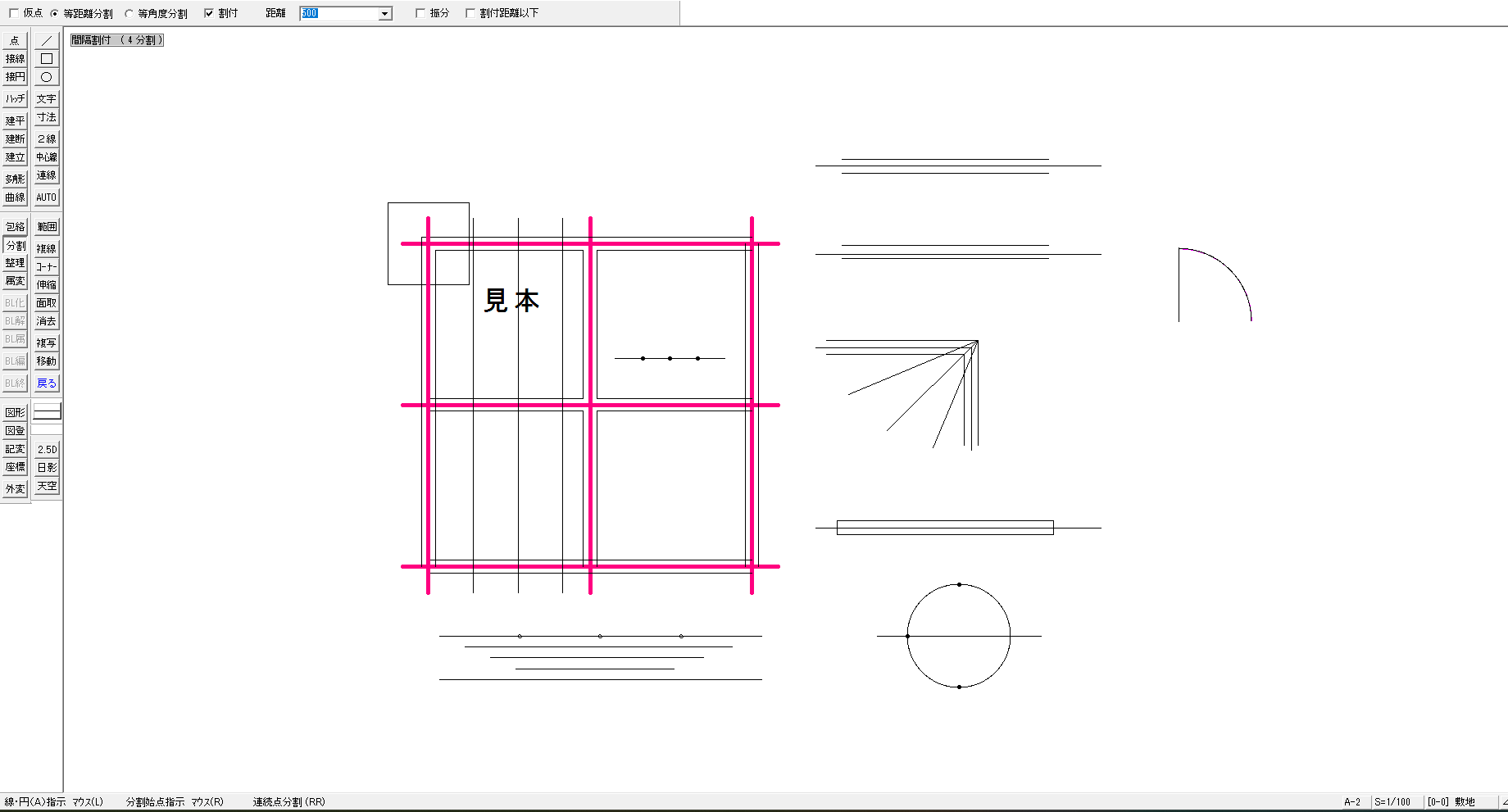
Task: Switch on AUTO mode
Action: coord(47,197)
